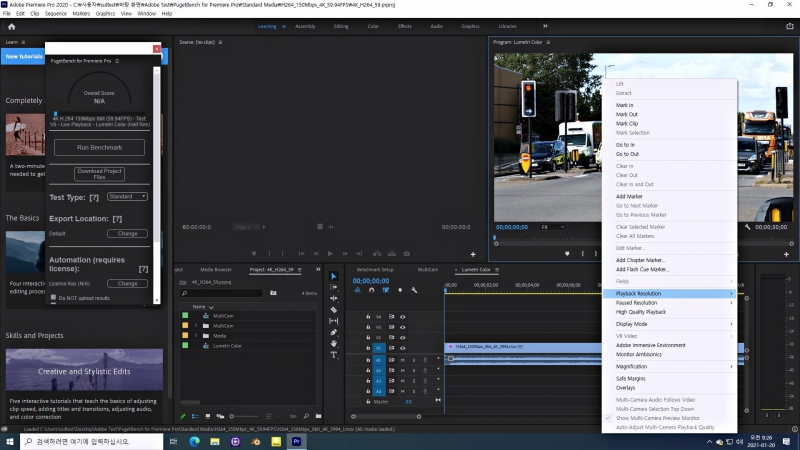This screenshot has width=800, height=450.
Task: Open the Sequence menu
Action: tap(56, 14)
